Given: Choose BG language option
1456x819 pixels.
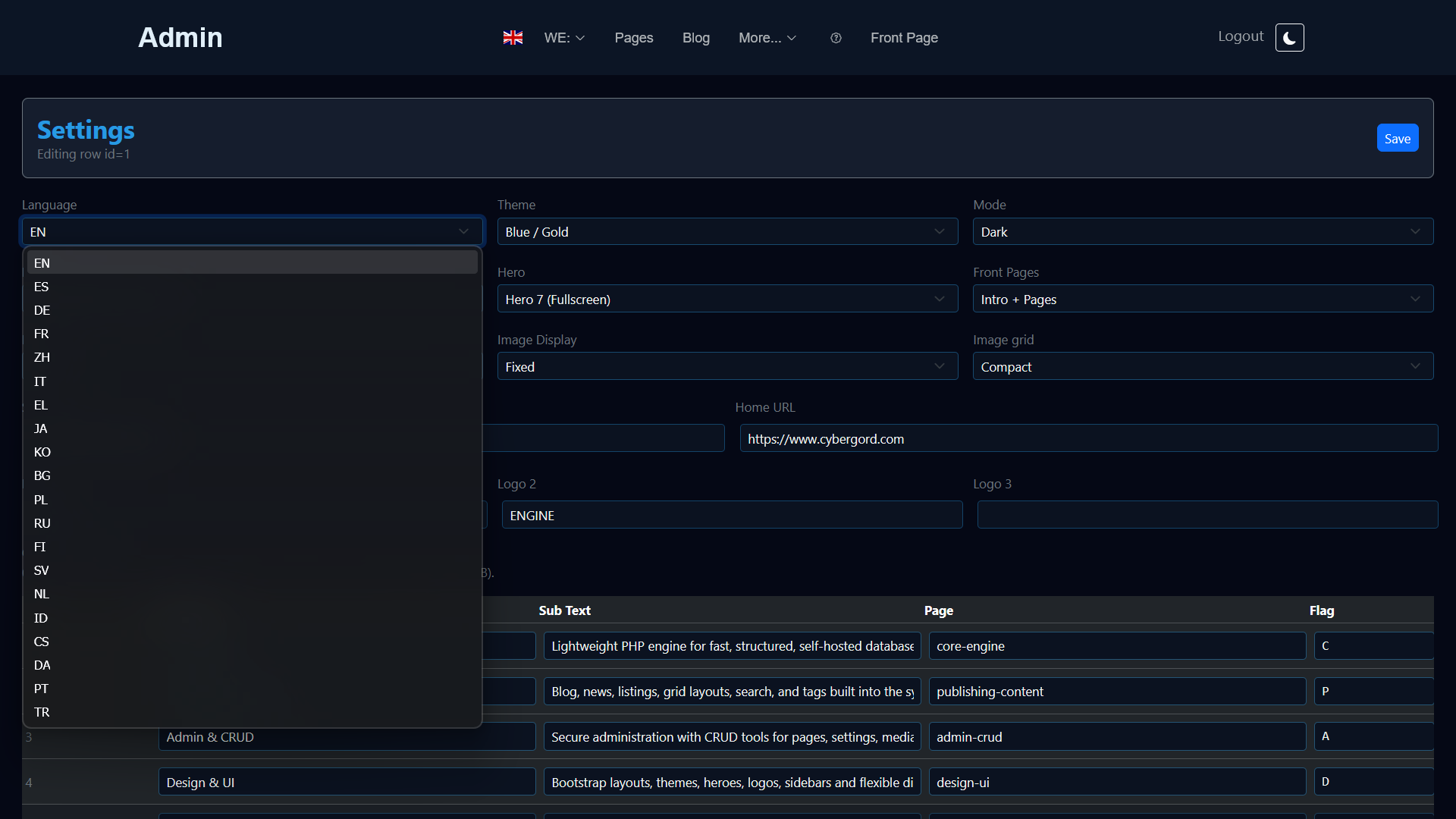Looking at the screenshot, I should [x=253, y=475].
